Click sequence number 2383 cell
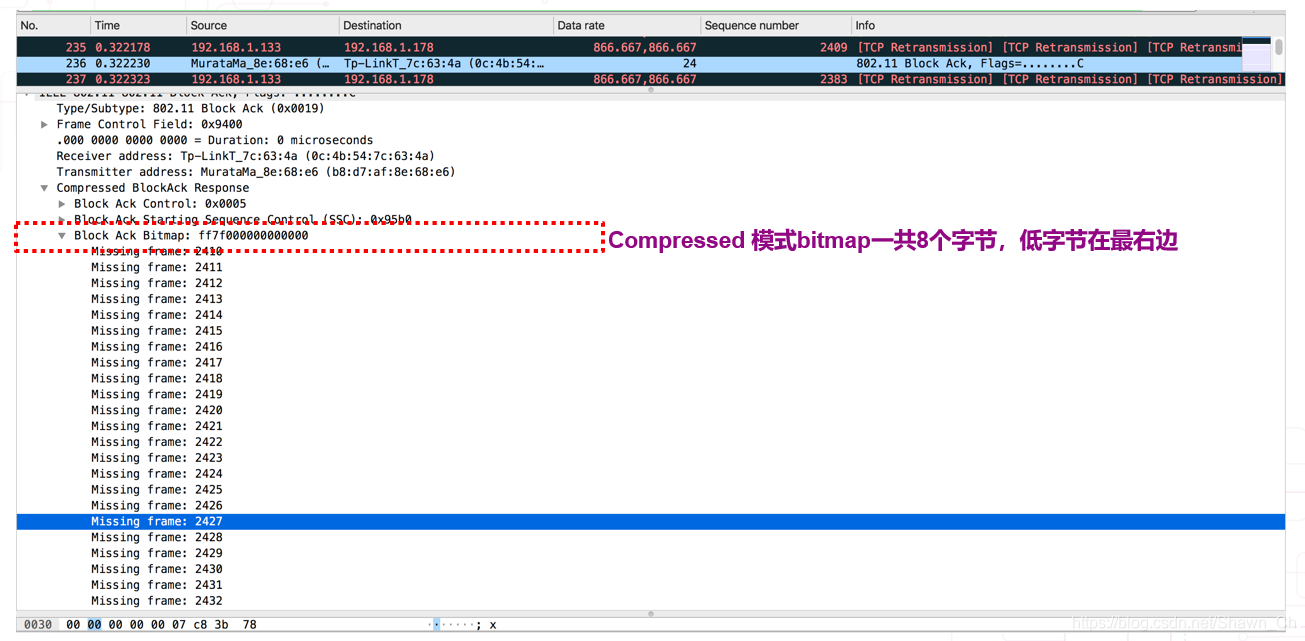 pyautogui.click(x=832, y=79)
